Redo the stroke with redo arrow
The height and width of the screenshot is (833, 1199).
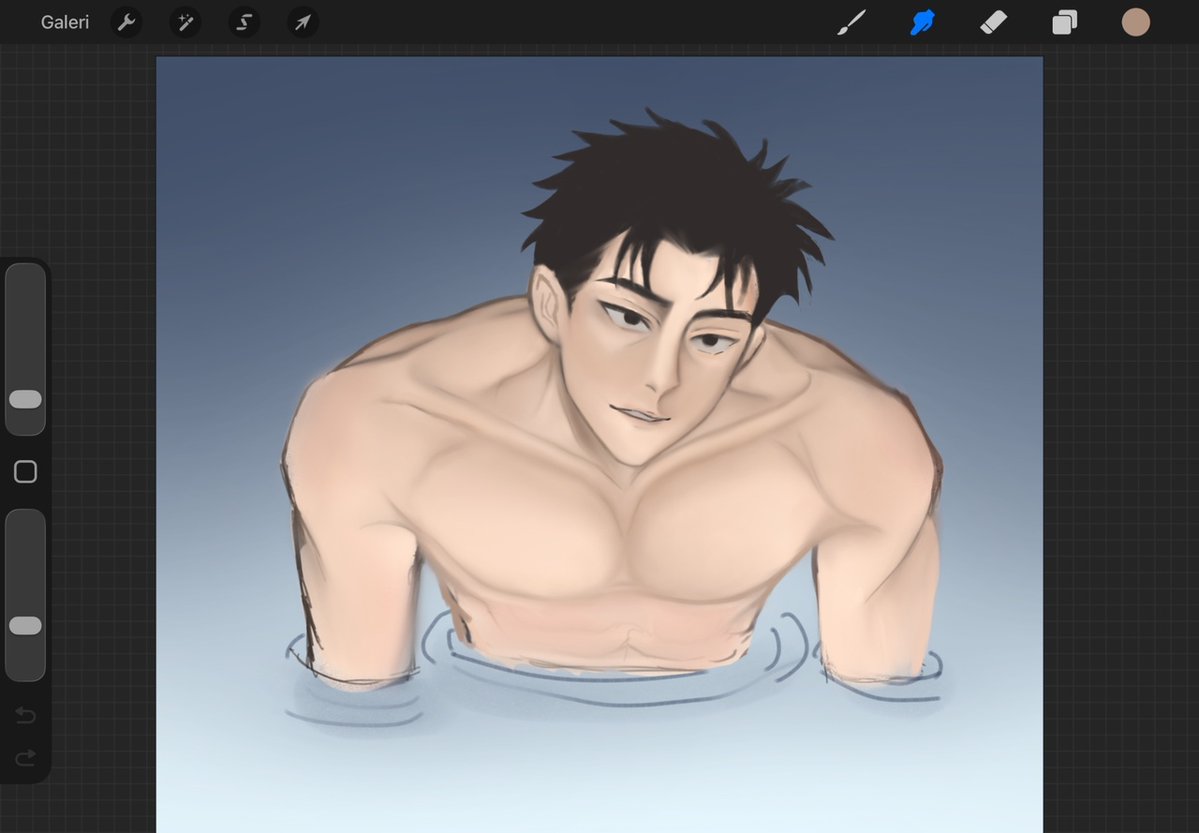[25, 757]
